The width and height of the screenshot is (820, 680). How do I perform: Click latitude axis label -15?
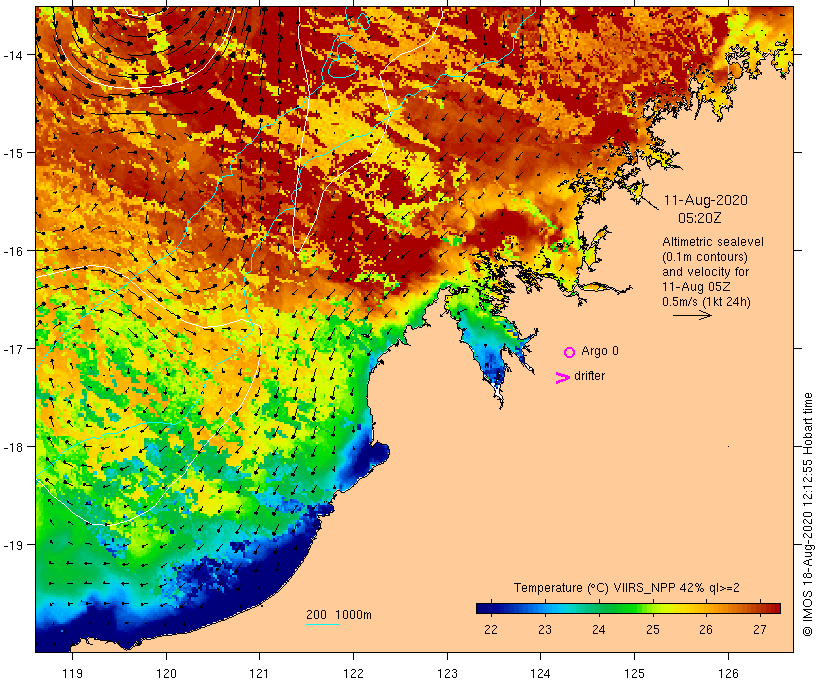12,153
